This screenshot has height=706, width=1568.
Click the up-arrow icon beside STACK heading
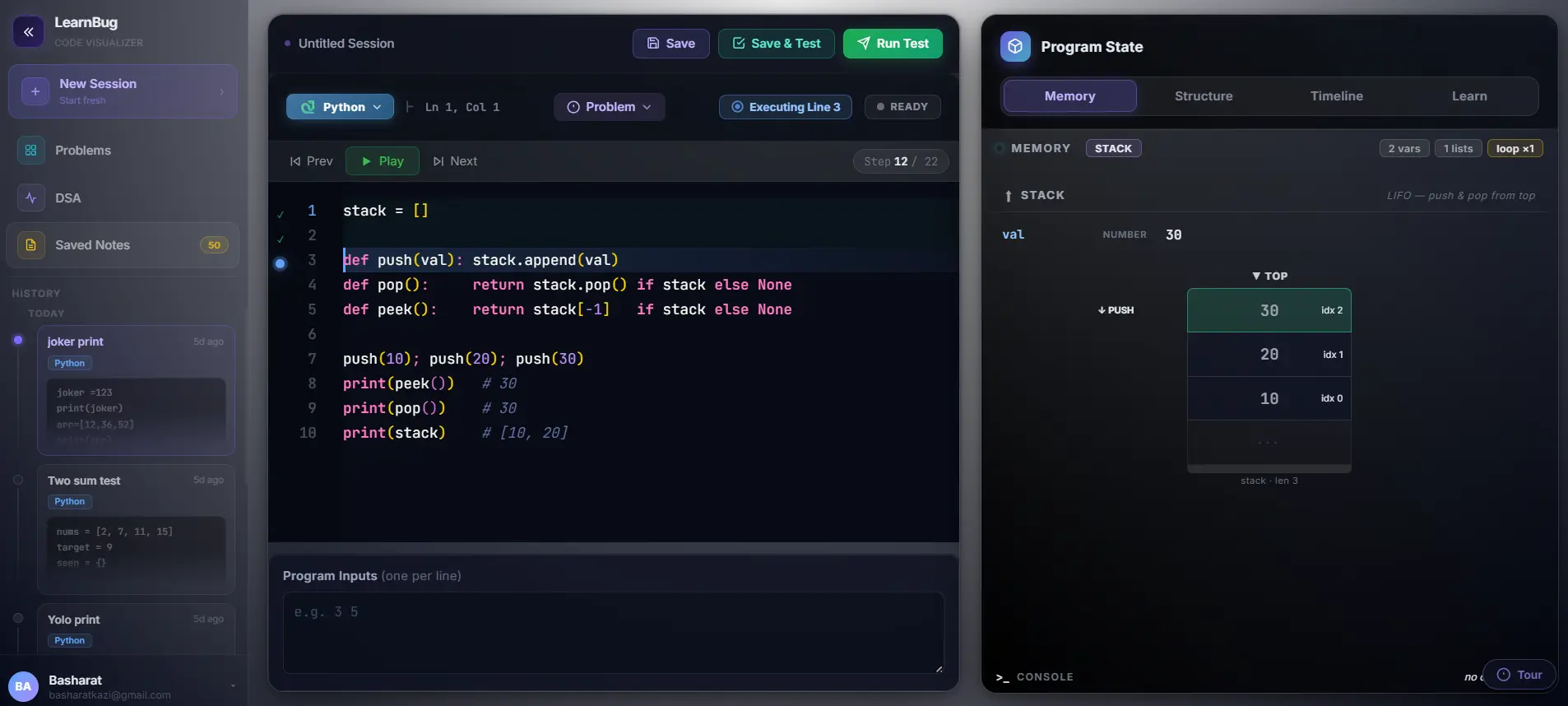1009,196
